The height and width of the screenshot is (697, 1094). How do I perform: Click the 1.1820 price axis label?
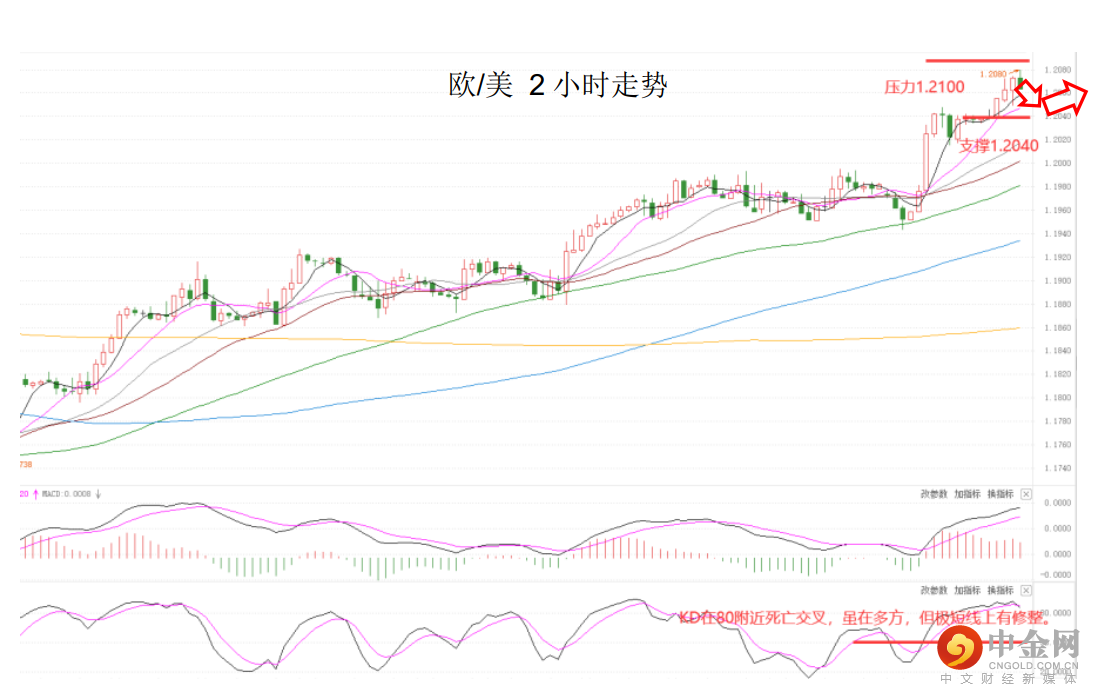point(1057,374)
